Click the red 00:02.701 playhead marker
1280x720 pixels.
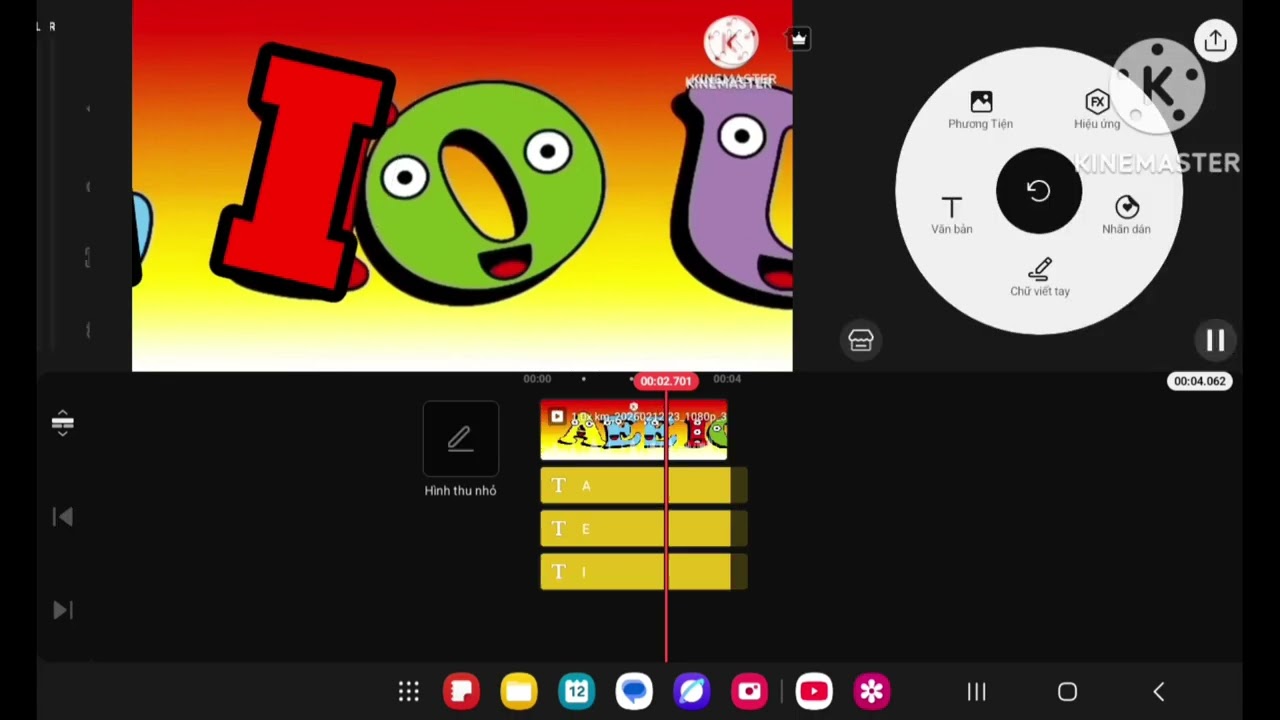pyautogui.click(x=665, y=381)
